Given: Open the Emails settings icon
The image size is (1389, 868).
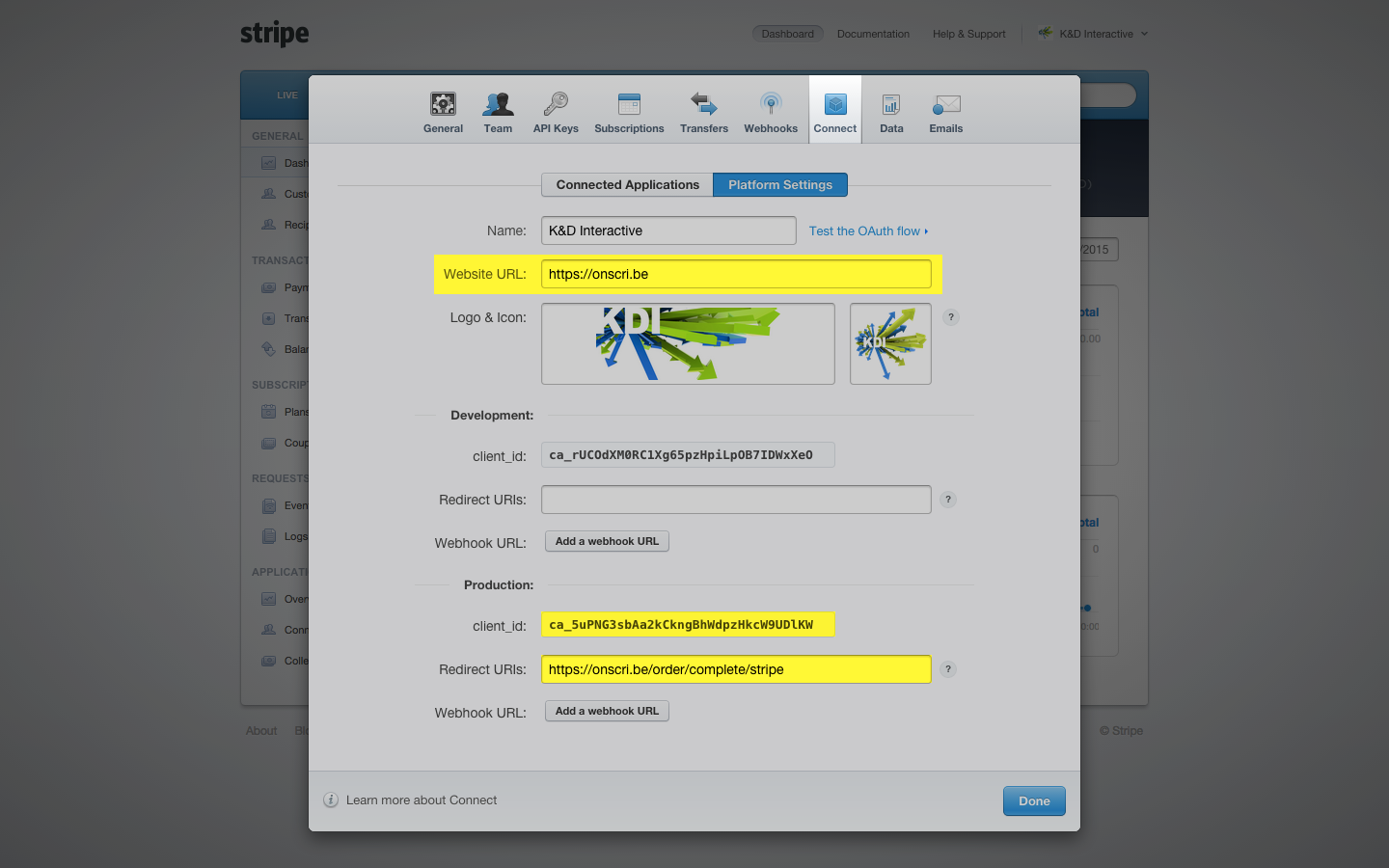Looking at the screenshot, I should [946, 104].
